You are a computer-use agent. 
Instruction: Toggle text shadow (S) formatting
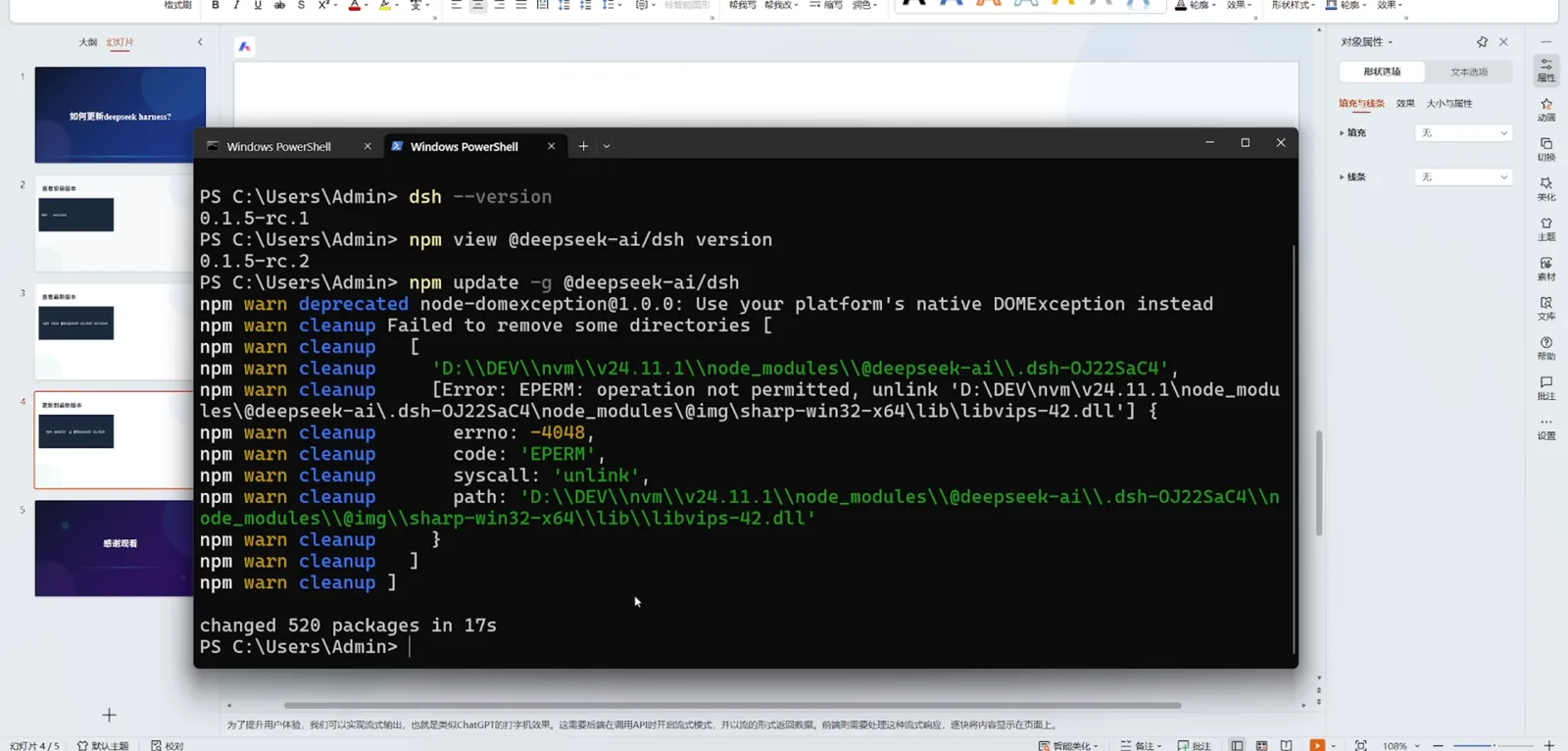[x=301, y=5]
